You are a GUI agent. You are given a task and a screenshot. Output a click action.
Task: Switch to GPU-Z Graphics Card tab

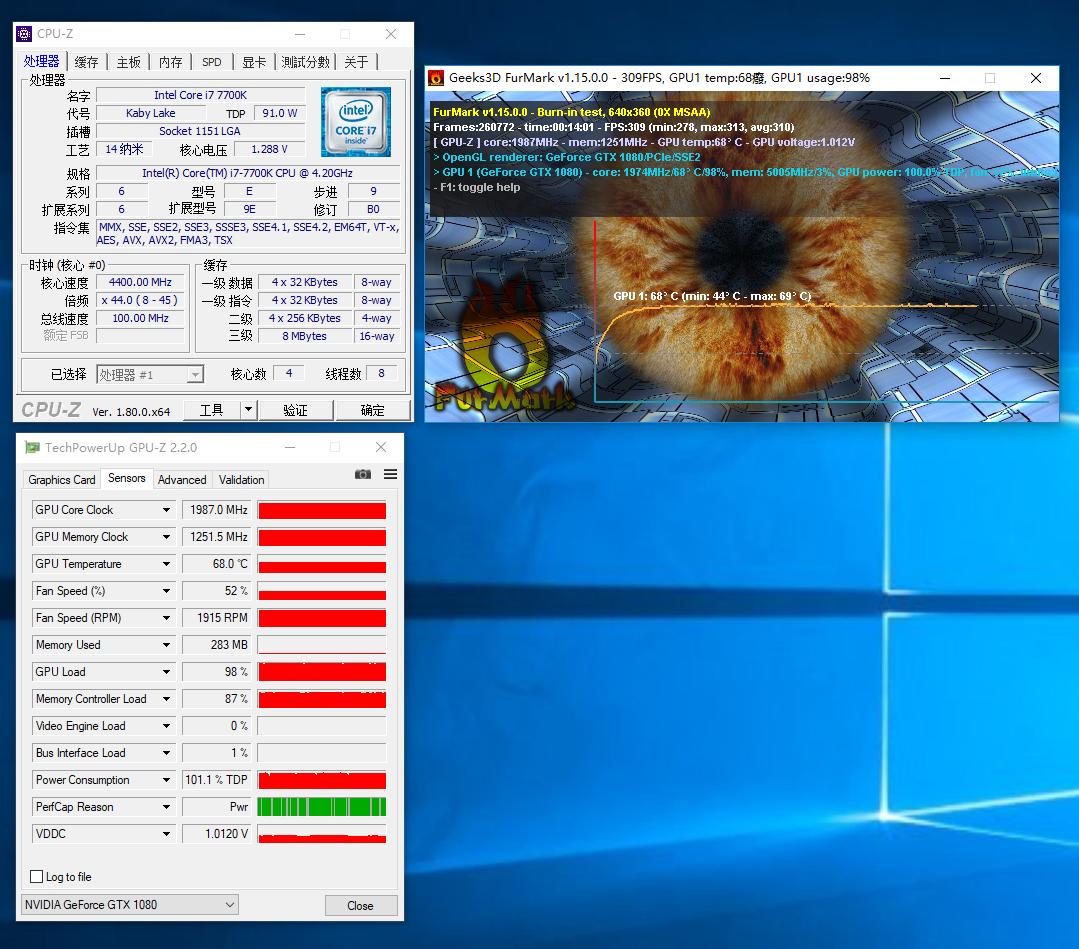click(x=62, y=480)
